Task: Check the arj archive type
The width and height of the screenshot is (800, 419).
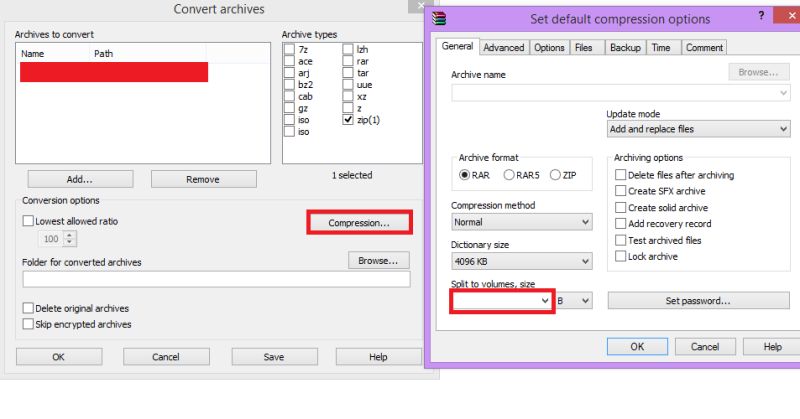Action: (x=289, y=72)
